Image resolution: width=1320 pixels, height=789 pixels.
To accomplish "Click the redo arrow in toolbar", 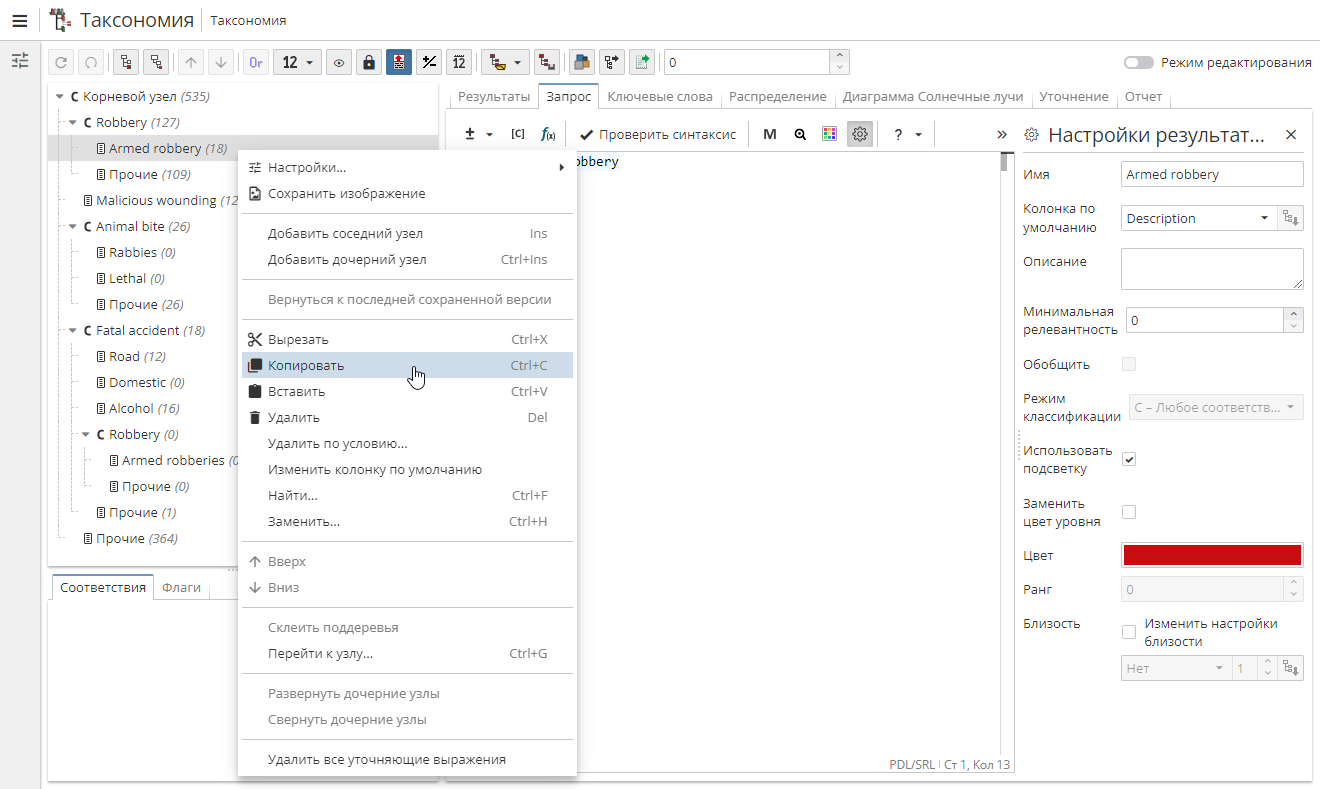I will pos(90,62).
